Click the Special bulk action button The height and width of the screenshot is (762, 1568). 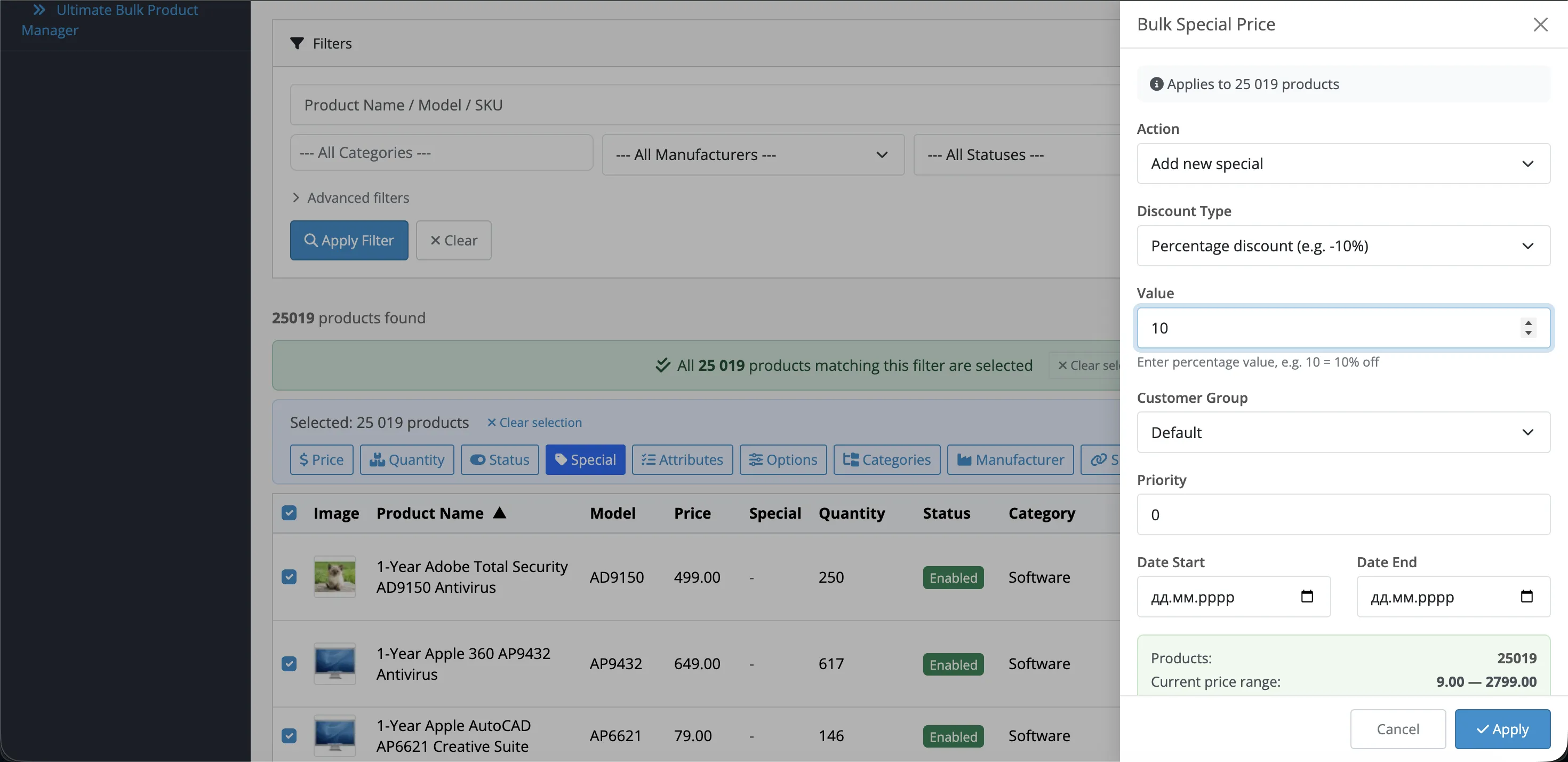point(585,459)
